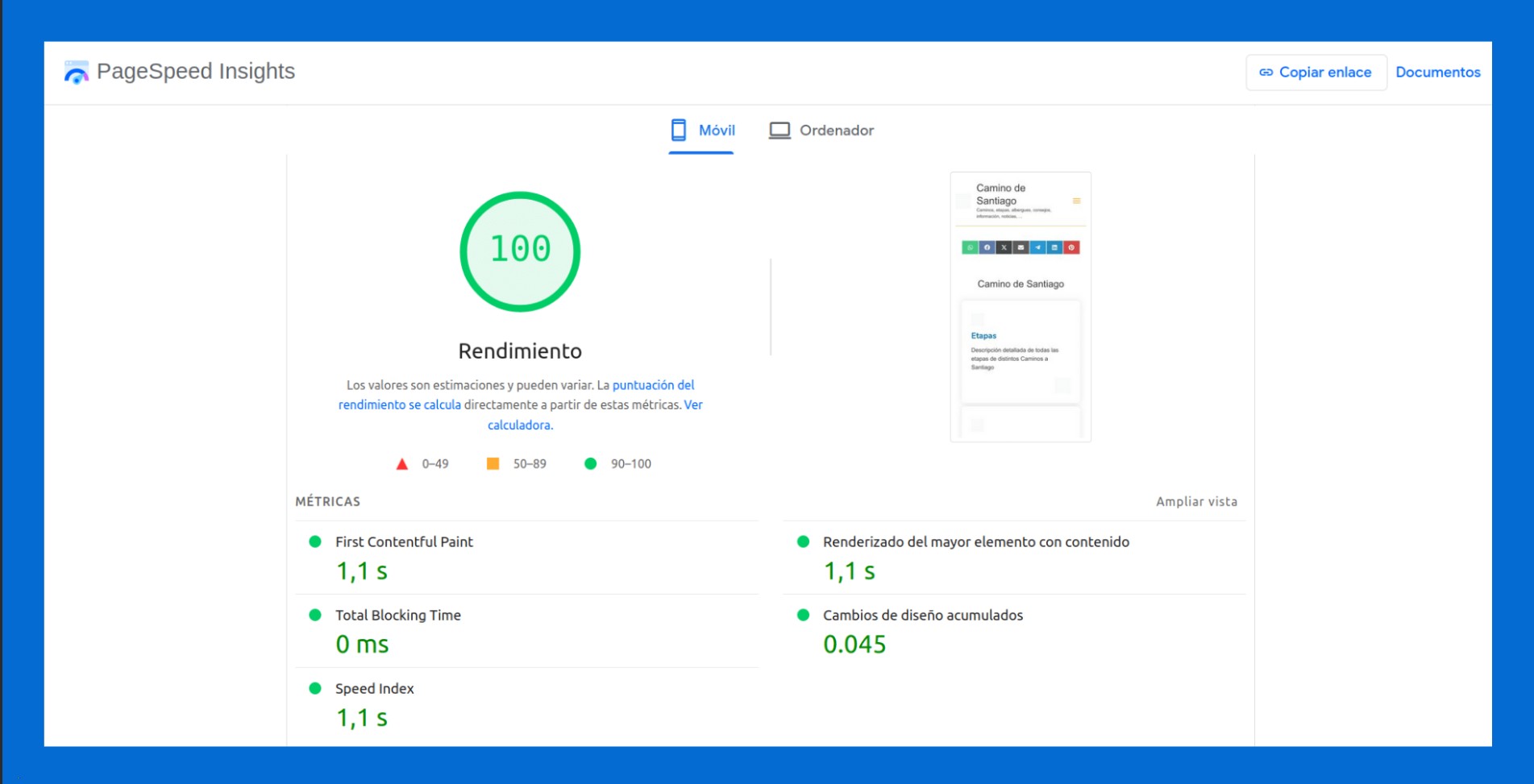Open the Documentos link
The width and height of the screenshot is (1534, 784).
tap(1437, 73)
